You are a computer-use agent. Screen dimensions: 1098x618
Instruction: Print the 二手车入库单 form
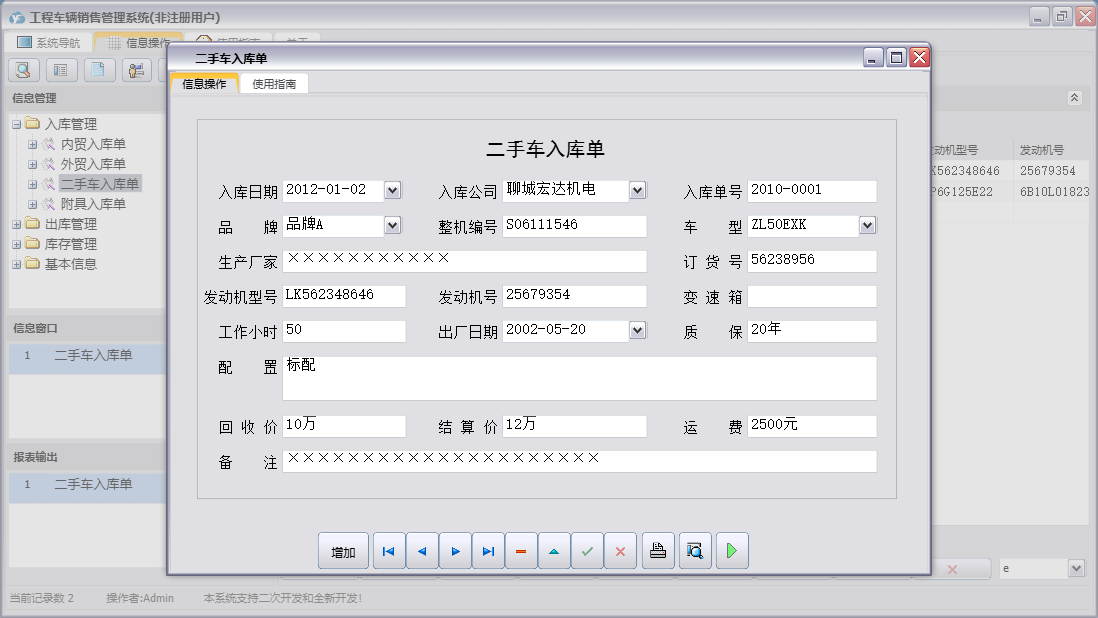coord(657,551)
